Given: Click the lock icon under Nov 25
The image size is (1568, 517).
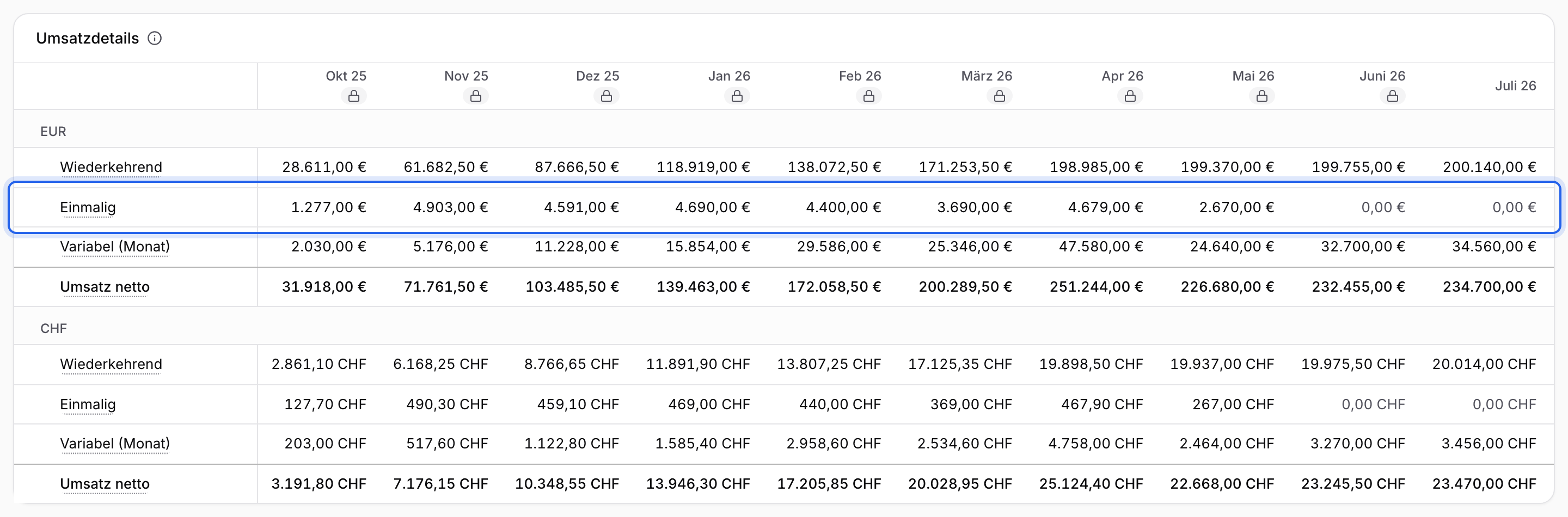Looking at the screenshot, I should tap(476, 96).
